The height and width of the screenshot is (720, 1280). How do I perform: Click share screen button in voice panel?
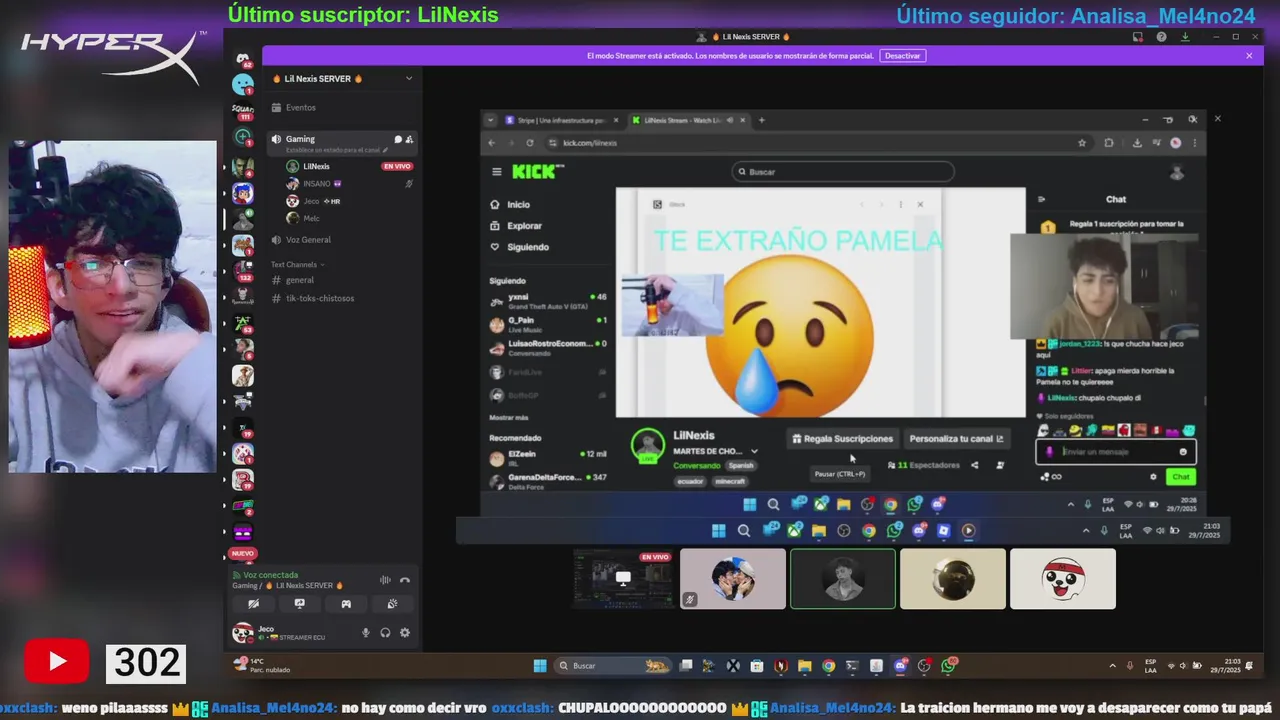(x=299, y=604)
